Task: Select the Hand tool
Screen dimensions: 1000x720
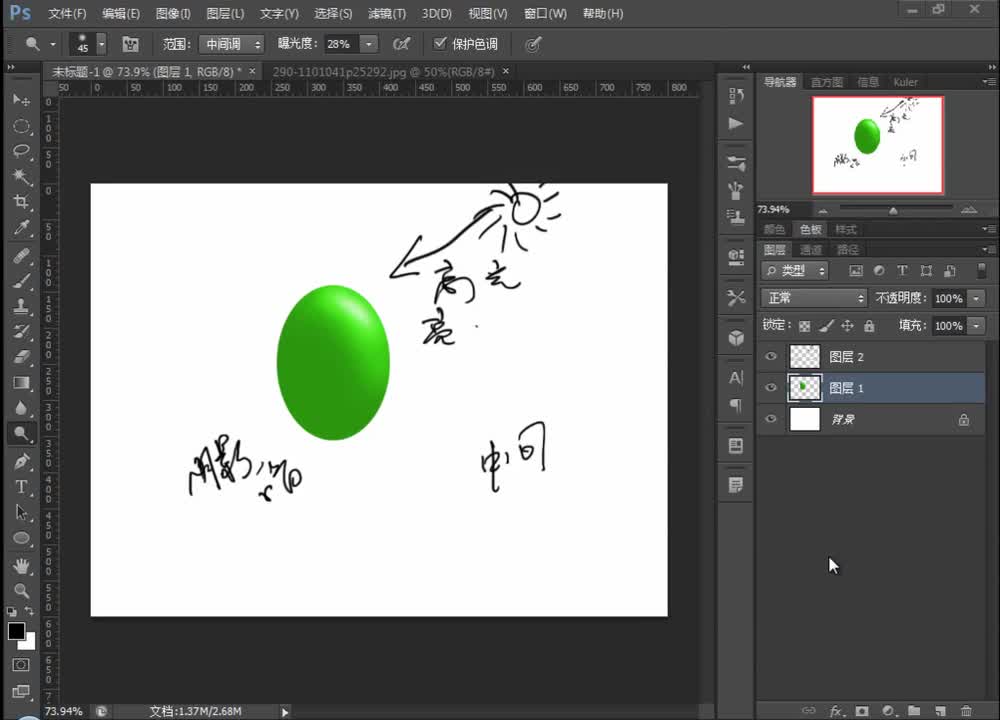Action: tap(21, 565)
